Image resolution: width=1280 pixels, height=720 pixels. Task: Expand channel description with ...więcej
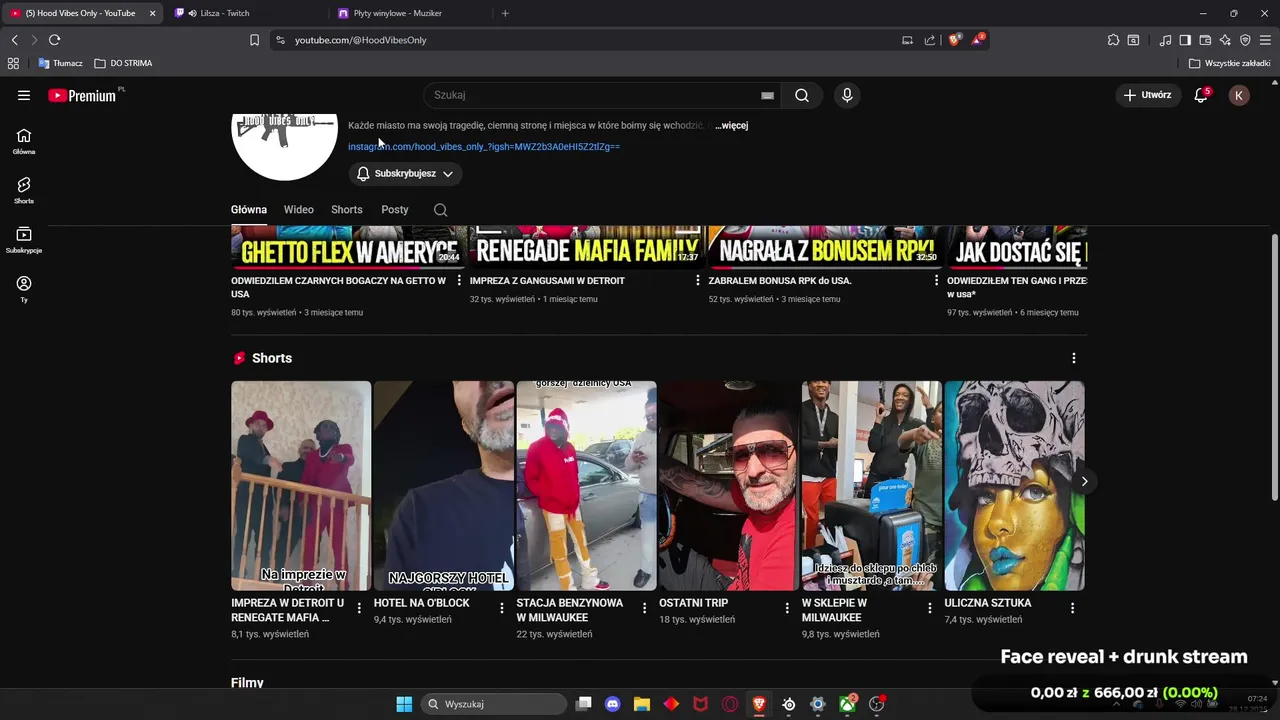click(x=732, y=126)
